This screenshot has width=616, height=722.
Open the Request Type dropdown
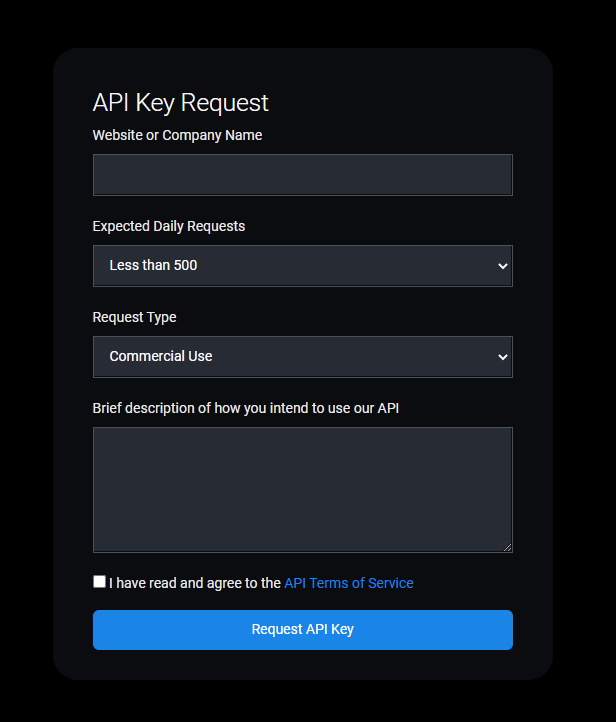click(302, 357)
